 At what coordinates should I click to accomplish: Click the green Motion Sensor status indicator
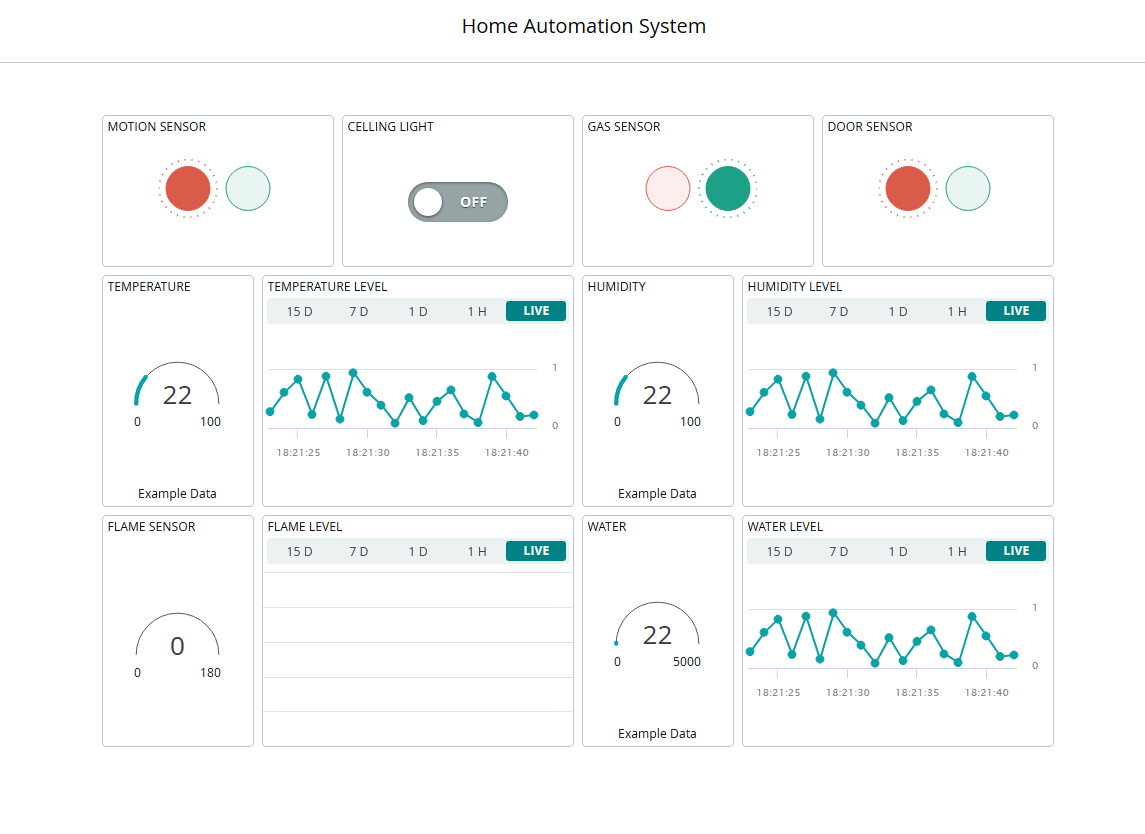(x=248, y=188)
